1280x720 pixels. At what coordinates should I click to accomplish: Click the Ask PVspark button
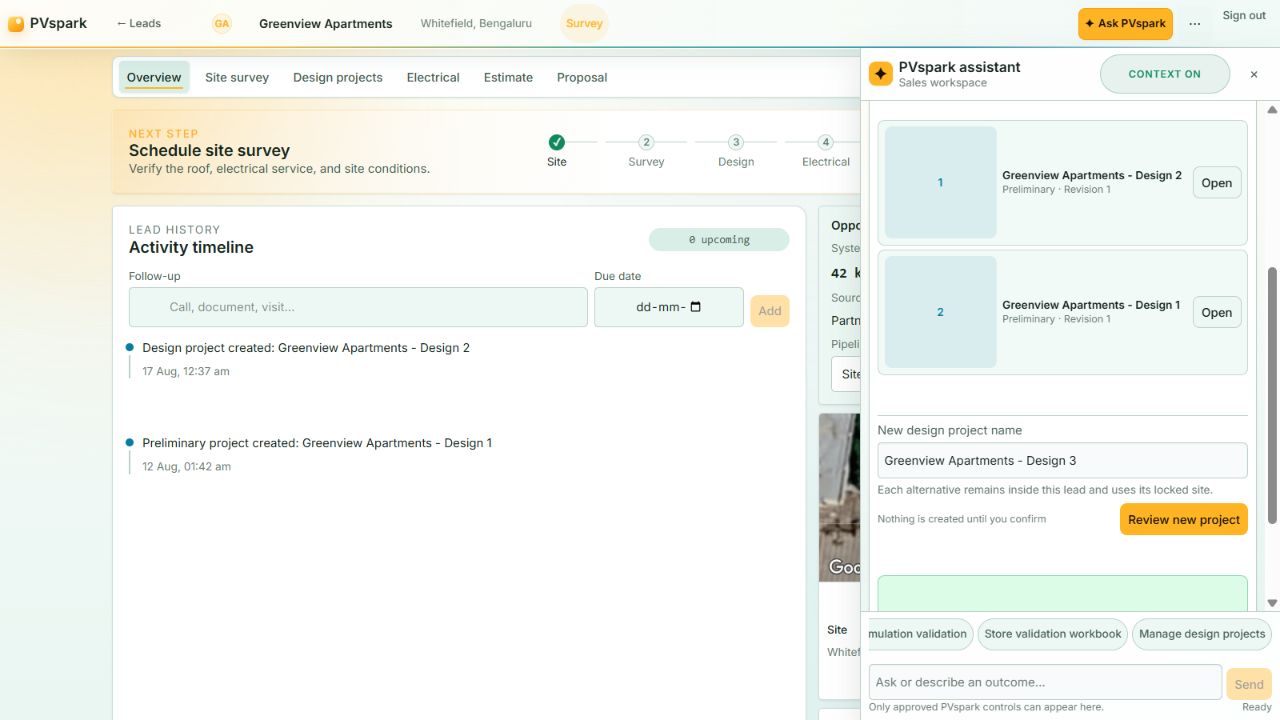[1125, 24]
